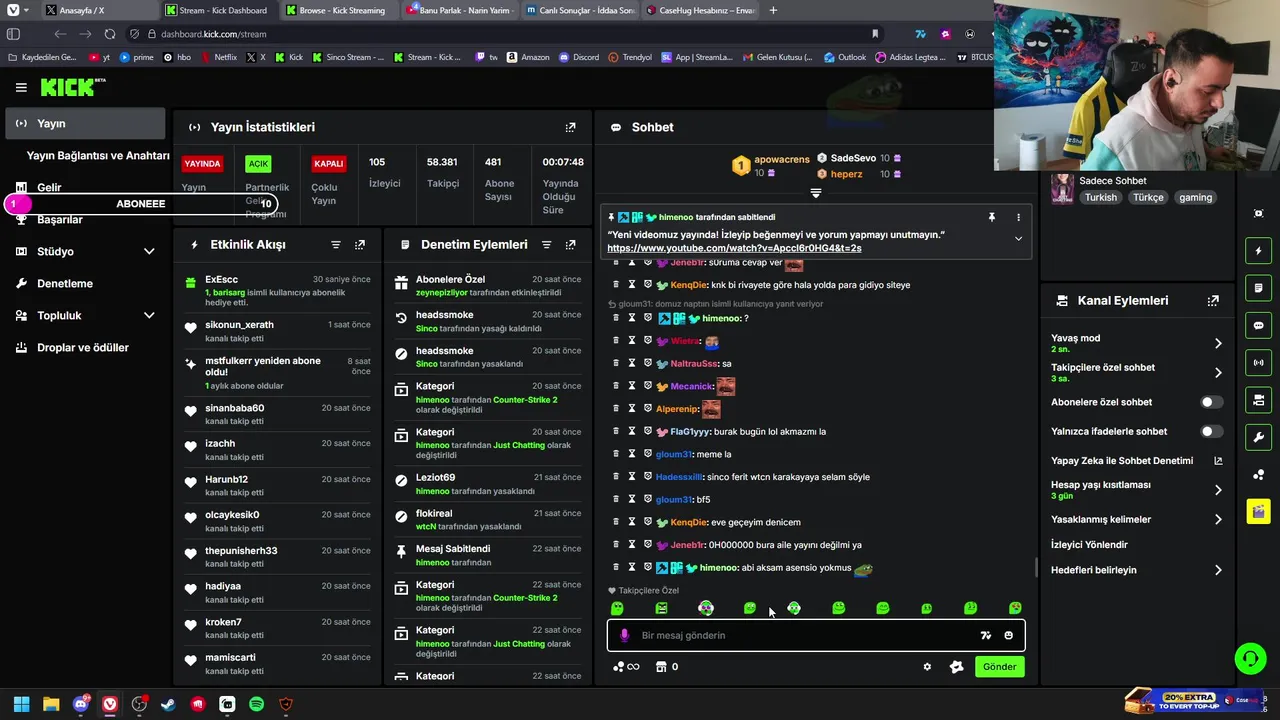
Task: Click the Turkish tag
Action: 1101,197
